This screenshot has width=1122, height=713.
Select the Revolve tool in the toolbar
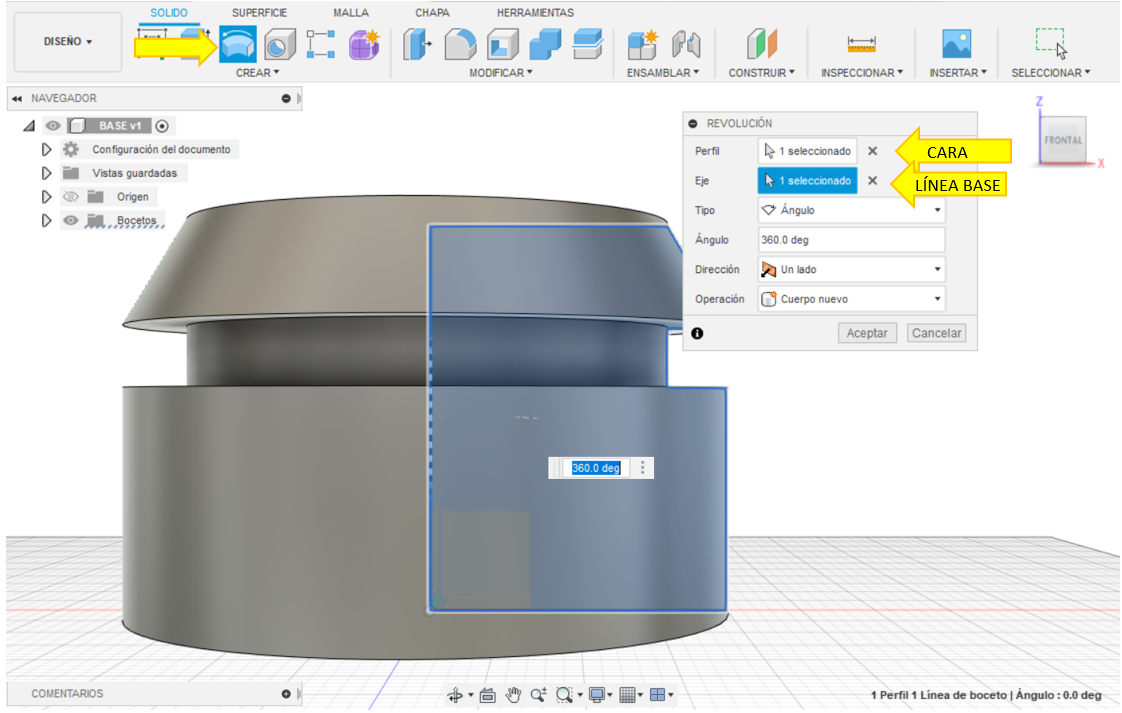tap(238, 44)
